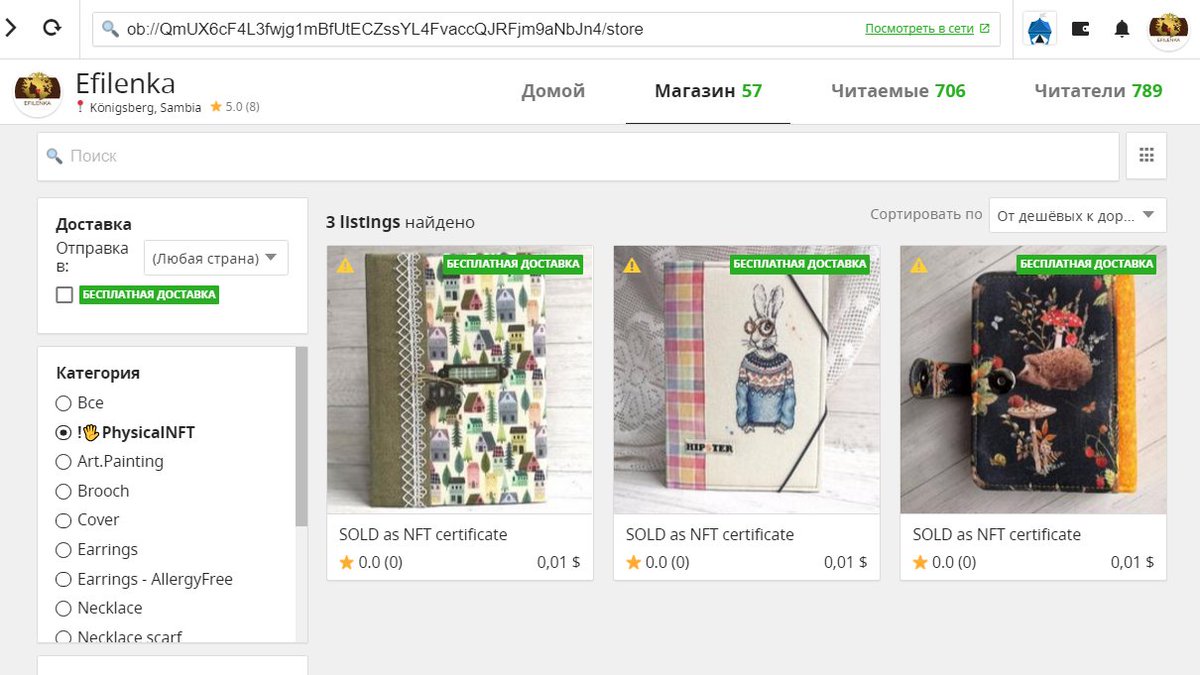Select the Все category radio button
The image size is (1200, 675).
tap(64, 403)
